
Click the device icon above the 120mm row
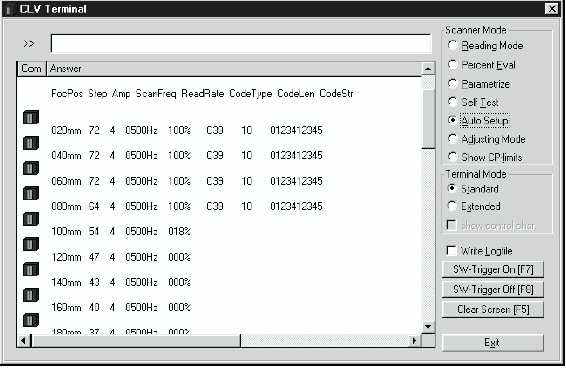coord(31,244)
